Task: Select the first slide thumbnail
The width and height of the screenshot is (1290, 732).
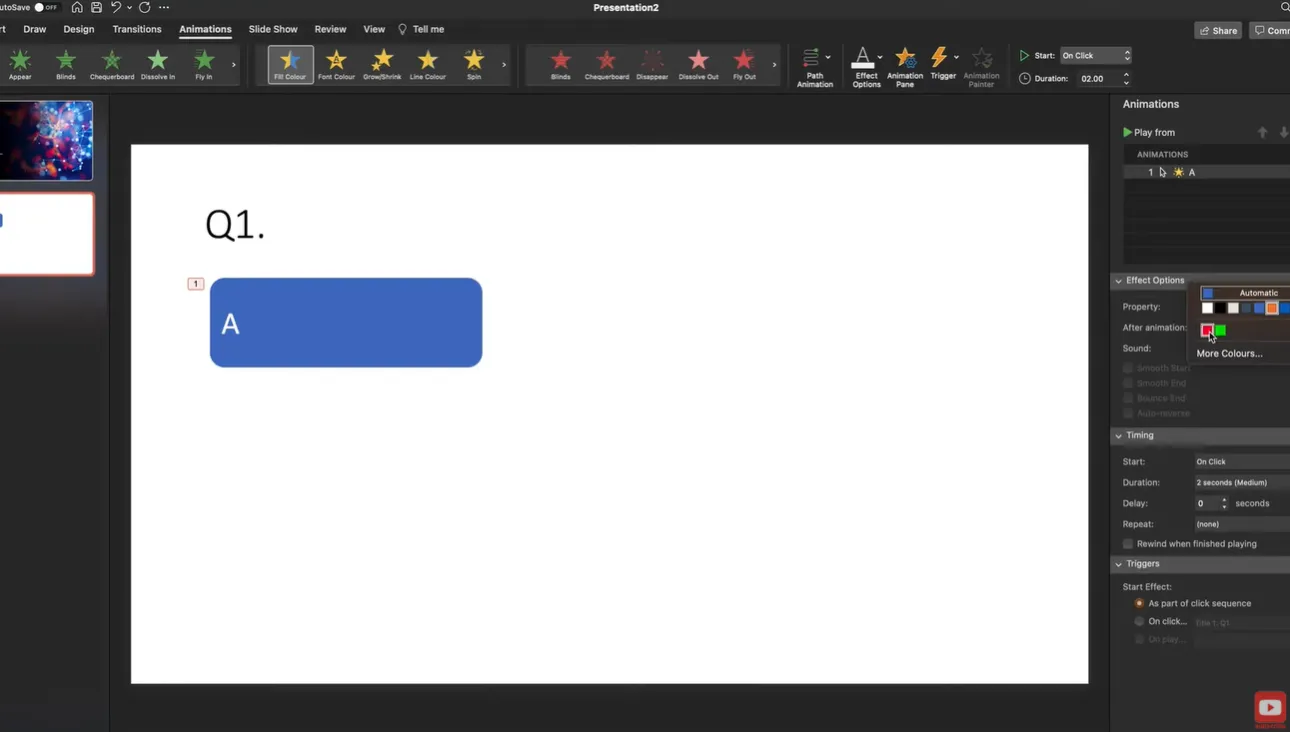Action: point(46,140)
